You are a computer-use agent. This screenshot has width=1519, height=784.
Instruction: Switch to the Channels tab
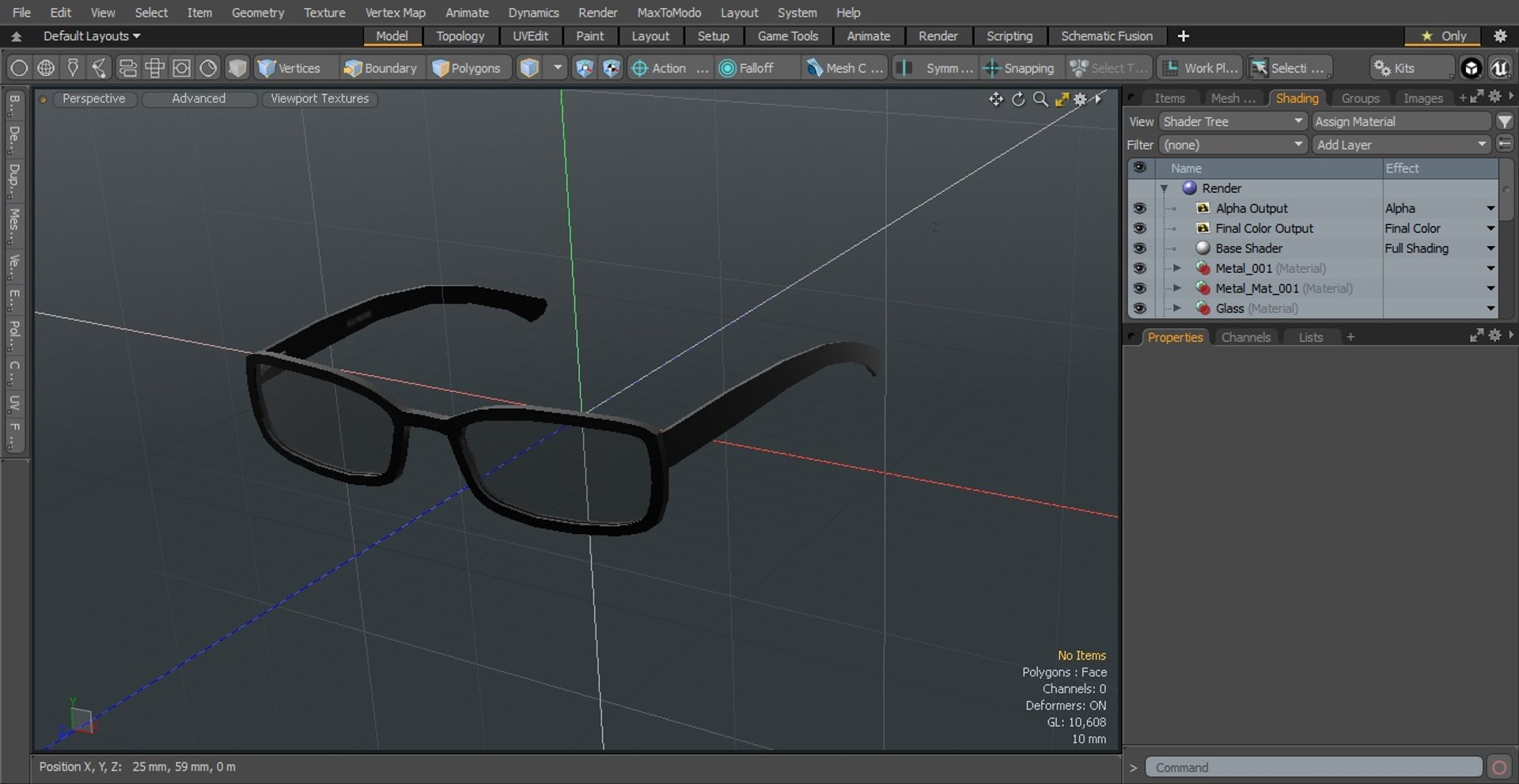click(x=1245, y=337)
